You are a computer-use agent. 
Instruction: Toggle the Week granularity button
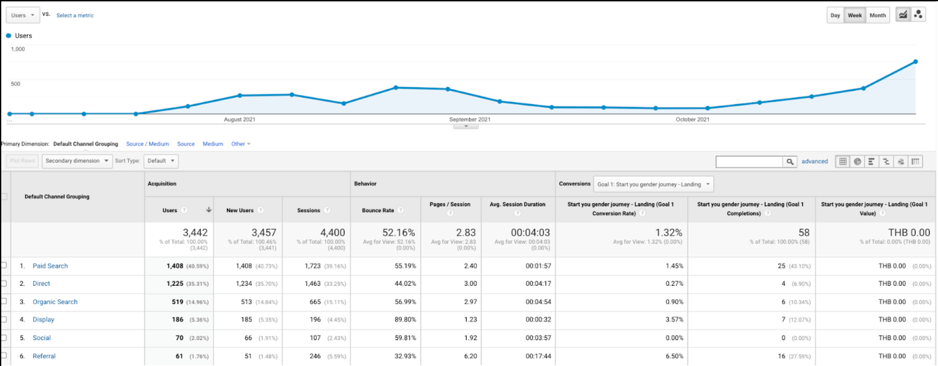[855, 16]
